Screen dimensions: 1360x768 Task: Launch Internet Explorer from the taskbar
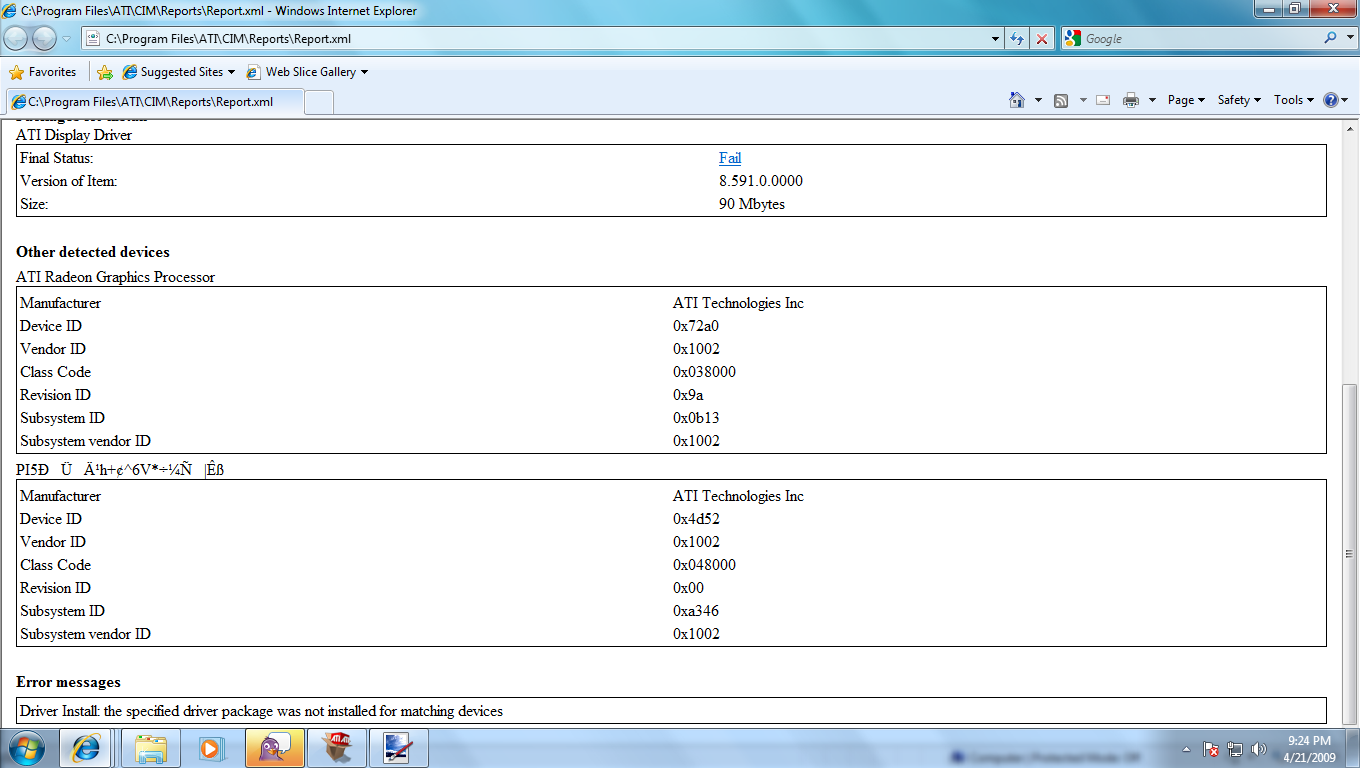[x=85, y=748]
